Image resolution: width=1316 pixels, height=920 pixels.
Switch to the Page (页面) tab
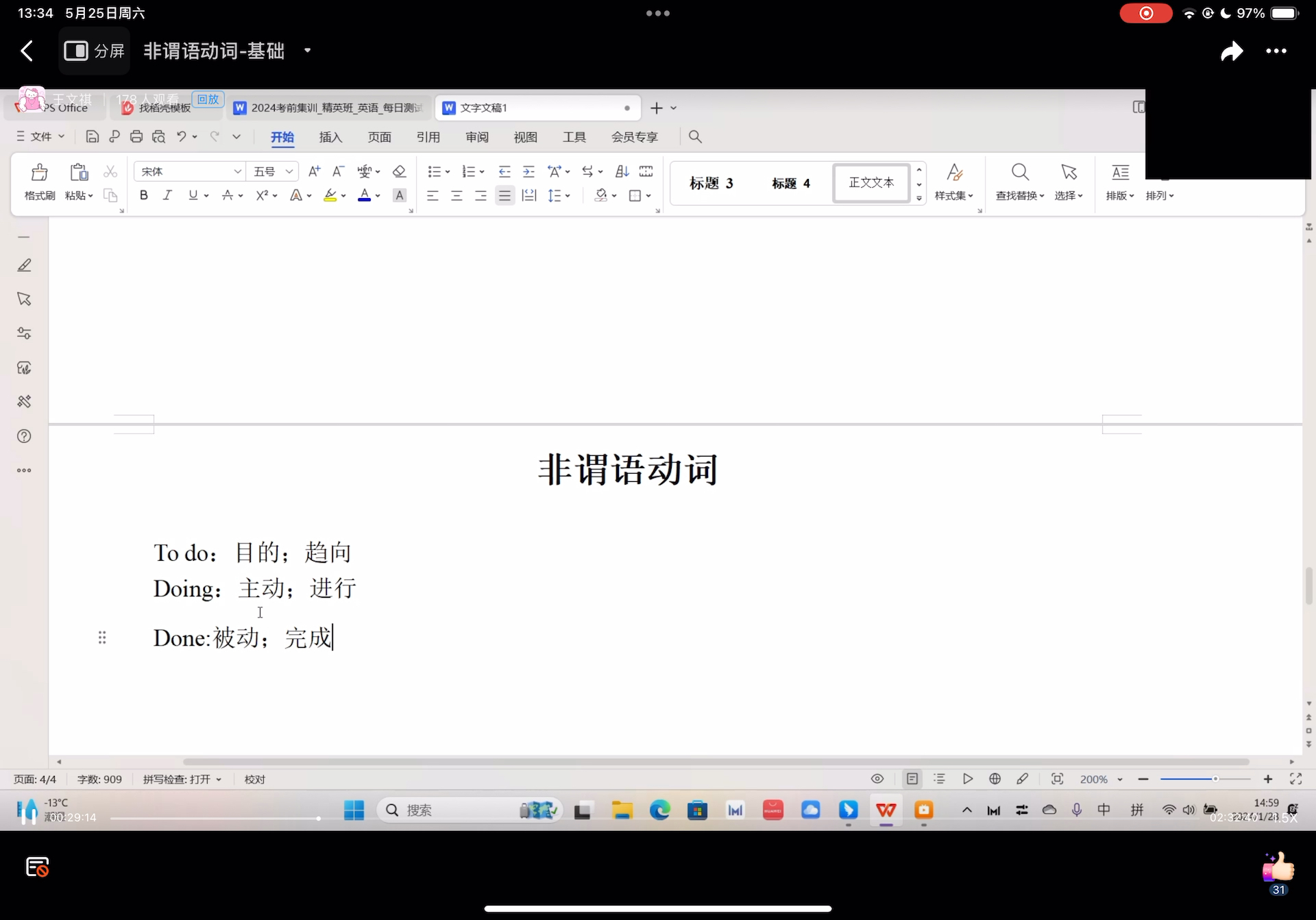coord(379,137)
